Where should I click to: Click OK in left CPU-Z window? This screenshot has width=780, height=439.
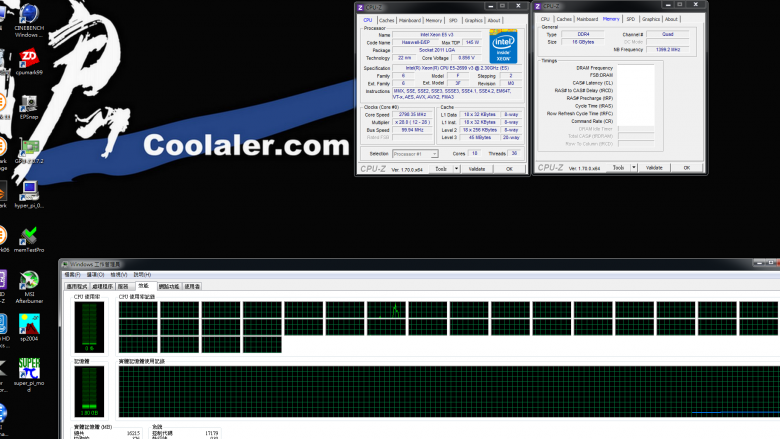pyautogui.click(x=509, y=169)
